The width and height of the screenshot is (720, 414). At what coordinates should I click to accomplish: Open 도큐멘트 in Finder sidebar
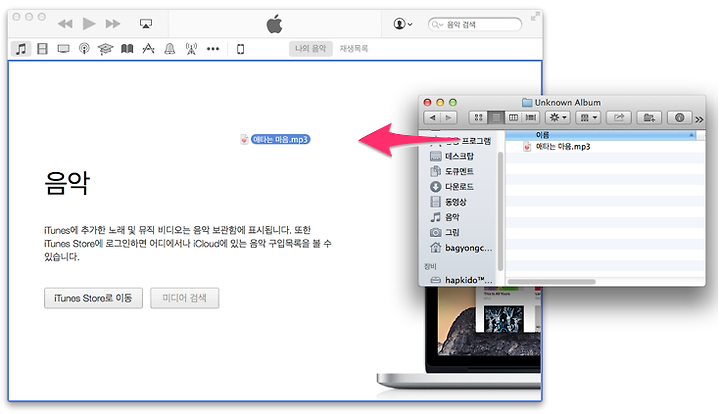point(452,171)
